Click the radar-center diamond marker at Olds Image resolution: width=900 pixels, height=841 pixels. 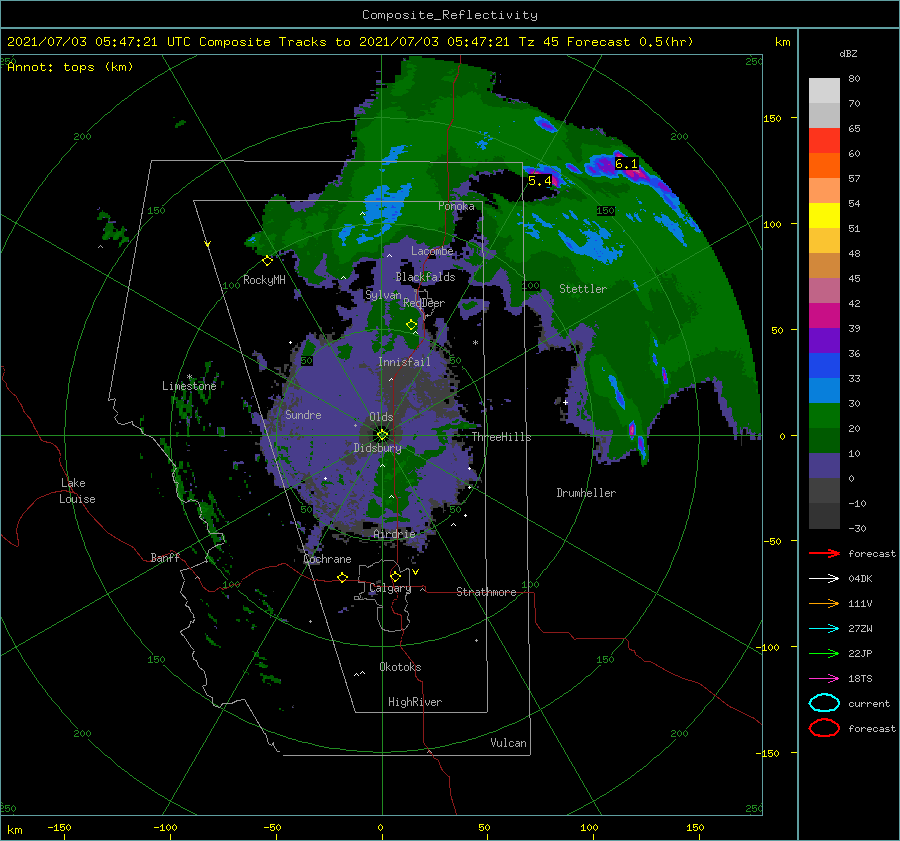click(x=382, y=435)
